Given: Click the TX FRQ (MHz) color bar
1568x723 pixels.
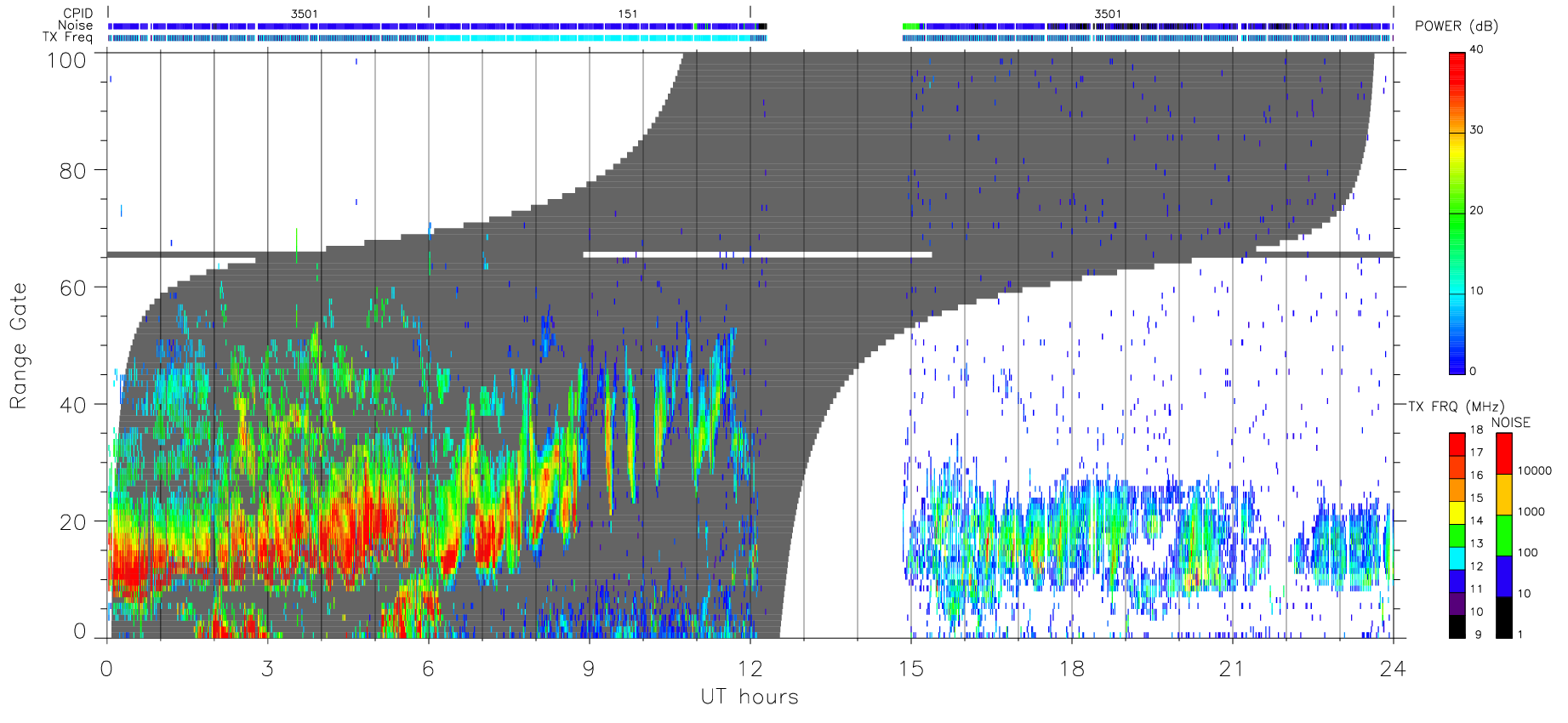Looking at the screenshot, I should coord(1457,536).
